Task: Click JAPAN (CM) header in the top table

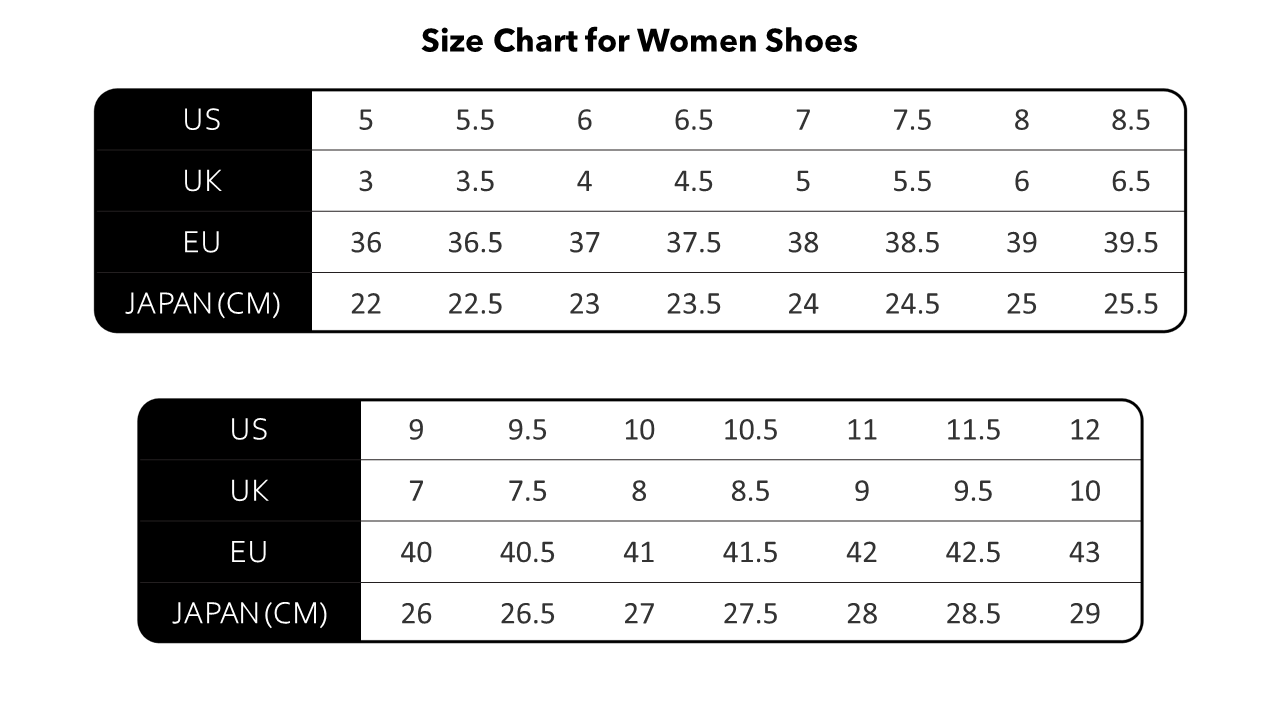Action: coord(202,303)
